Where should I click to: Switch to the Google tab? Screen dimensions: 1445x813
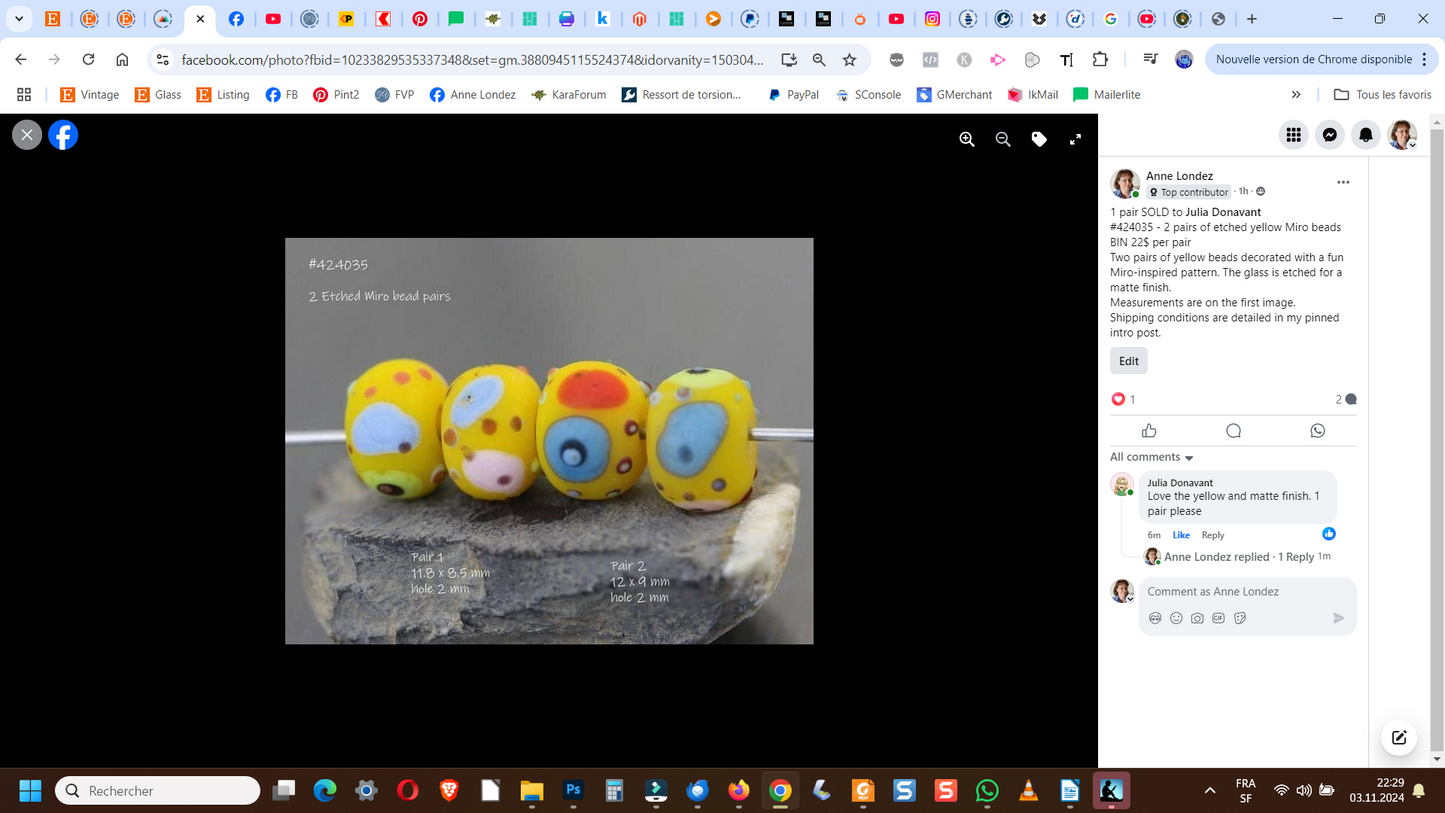click(x=1110, y=19)
